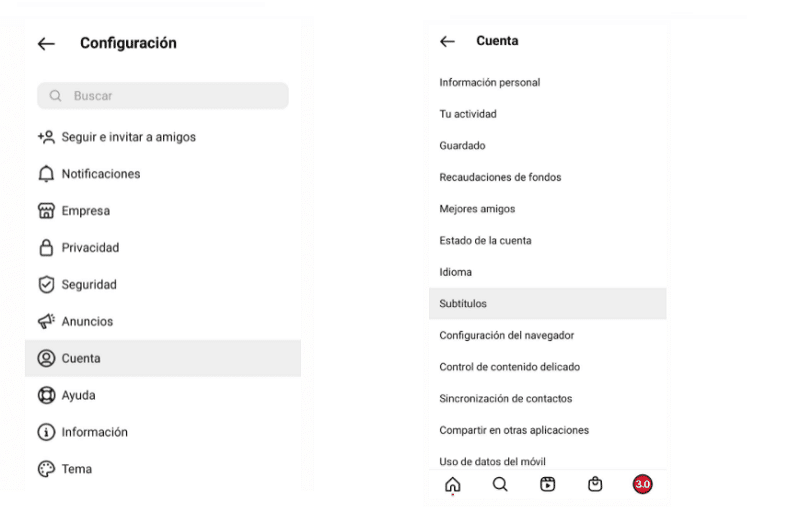The image size is (800, 523).
Task: Open the Home tab in bottom bar
Action: pos(453,484)
